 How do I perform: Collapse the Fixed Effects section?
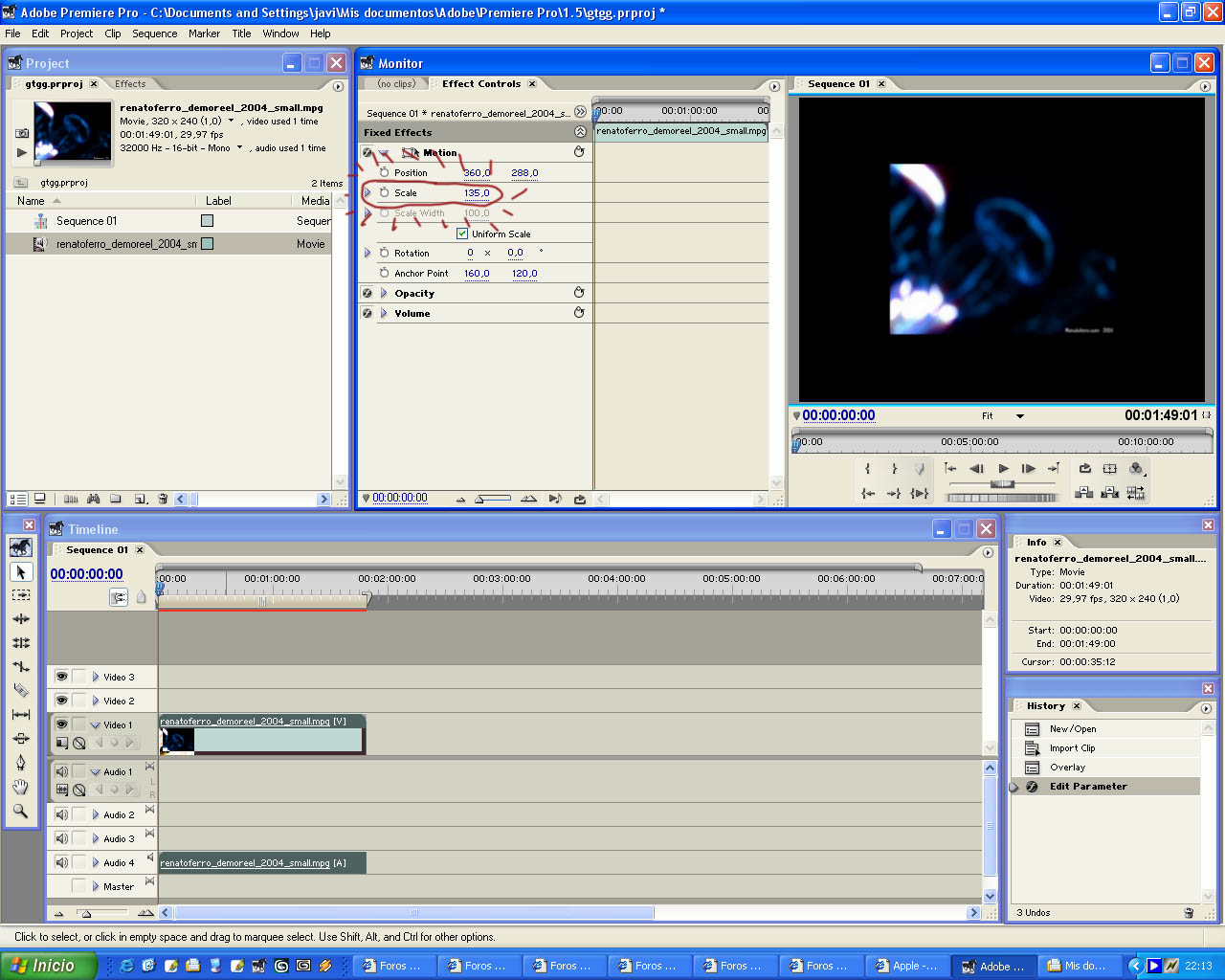(x=580, y=132)
